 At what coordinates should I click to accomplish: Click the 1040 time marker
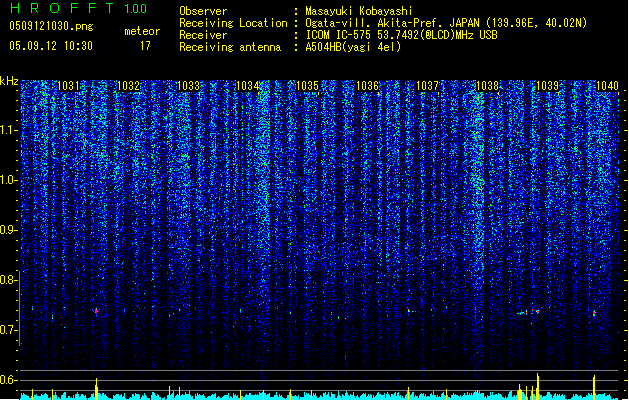click(x=607, y=86)
